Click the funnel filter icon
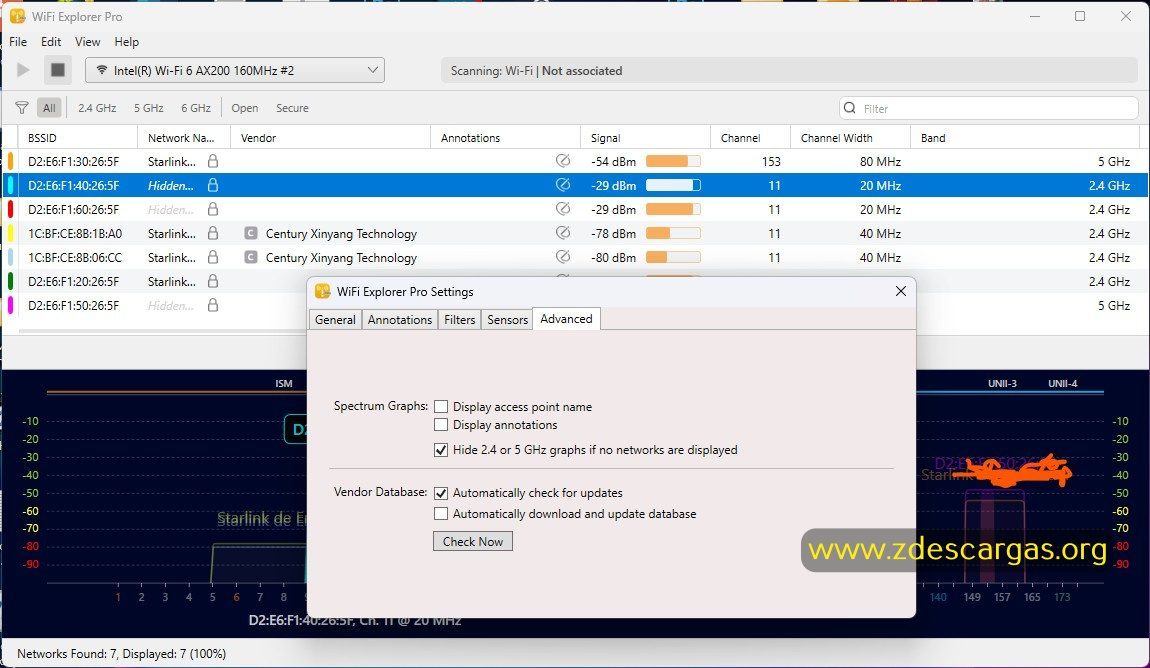This screenshot has width=1150, height=668. pos(22,108)
